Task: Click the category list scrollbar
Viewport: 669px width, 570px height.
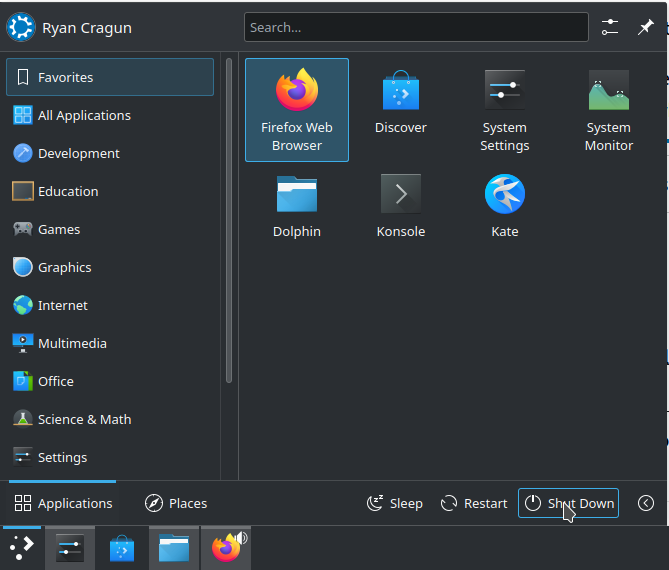Action: point(229,221)
